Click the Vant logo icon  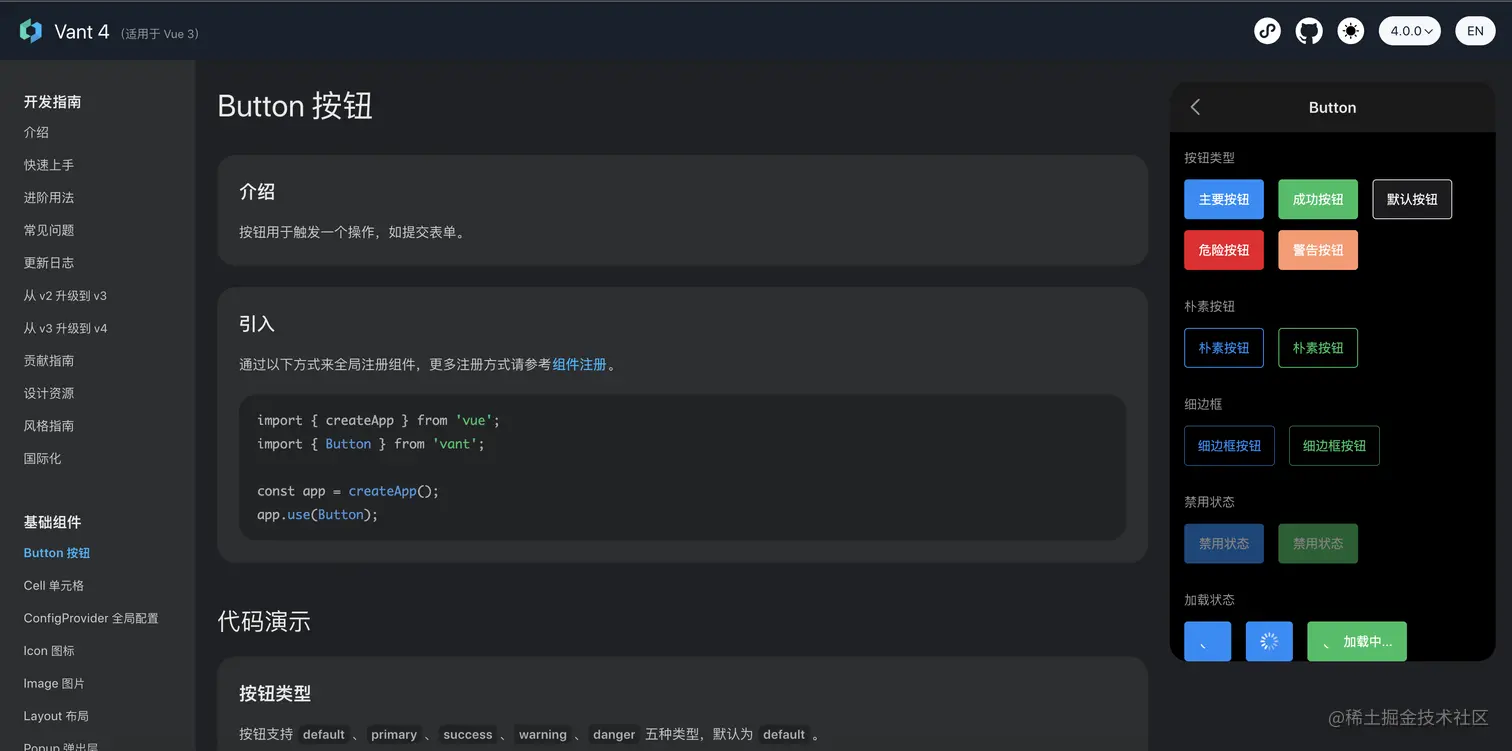click(x=31, y=31)
